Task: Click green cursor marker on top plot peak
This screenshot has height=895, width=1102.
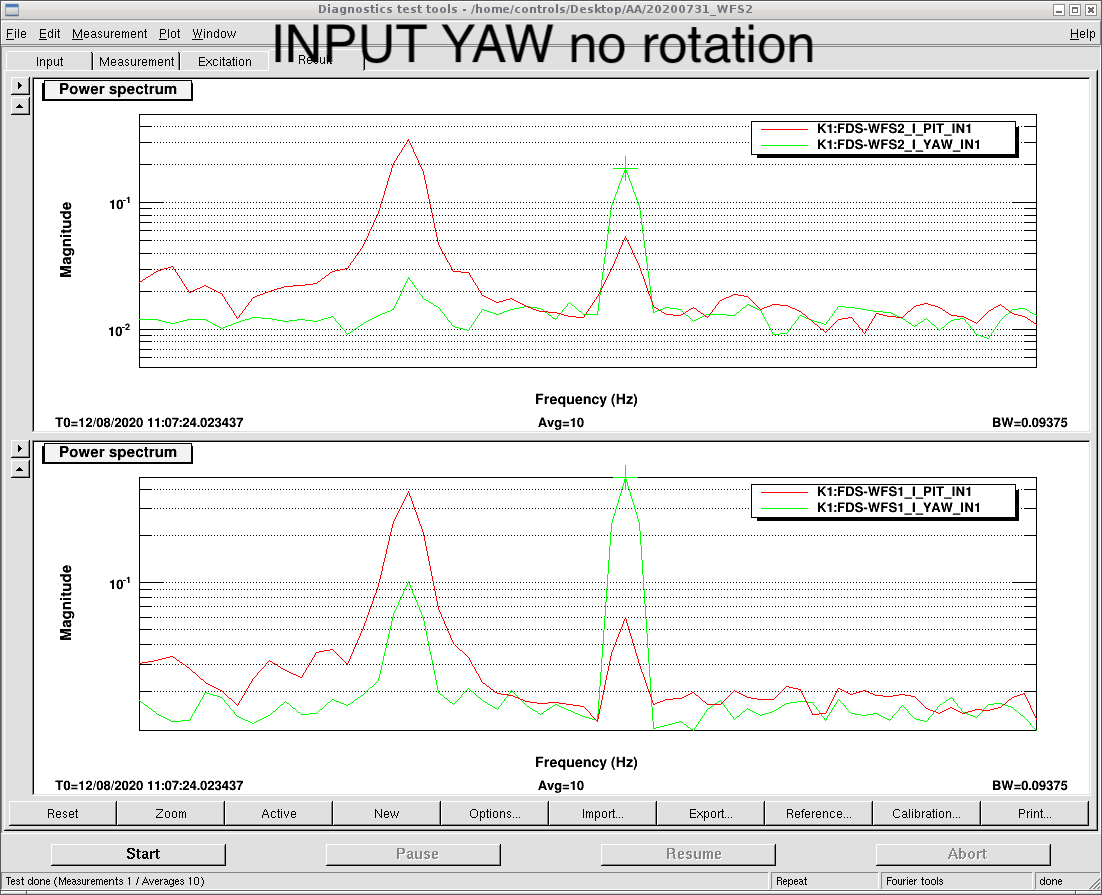Action: point(625,168)
